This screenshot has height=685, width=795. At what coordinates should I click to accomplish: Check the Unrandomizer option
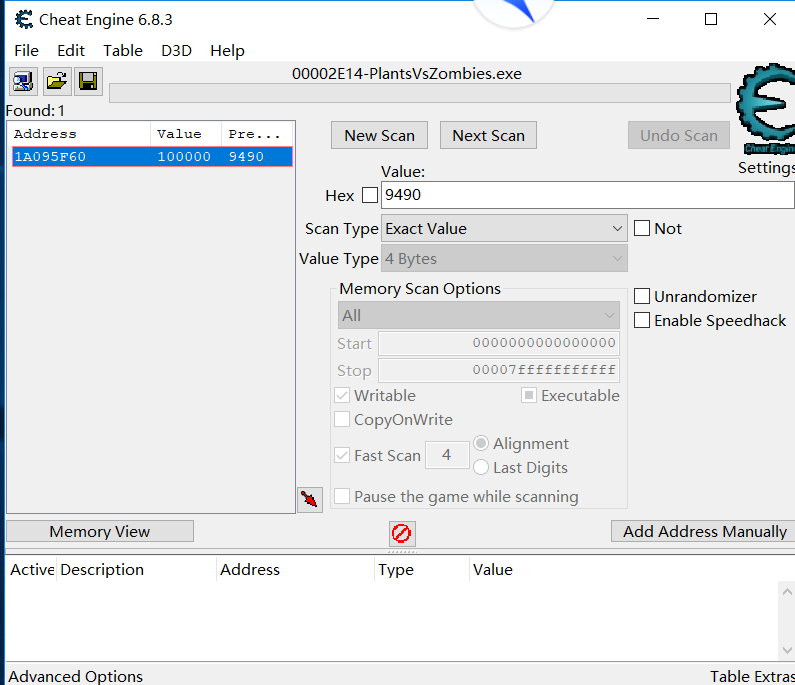(x=642, y=296)
